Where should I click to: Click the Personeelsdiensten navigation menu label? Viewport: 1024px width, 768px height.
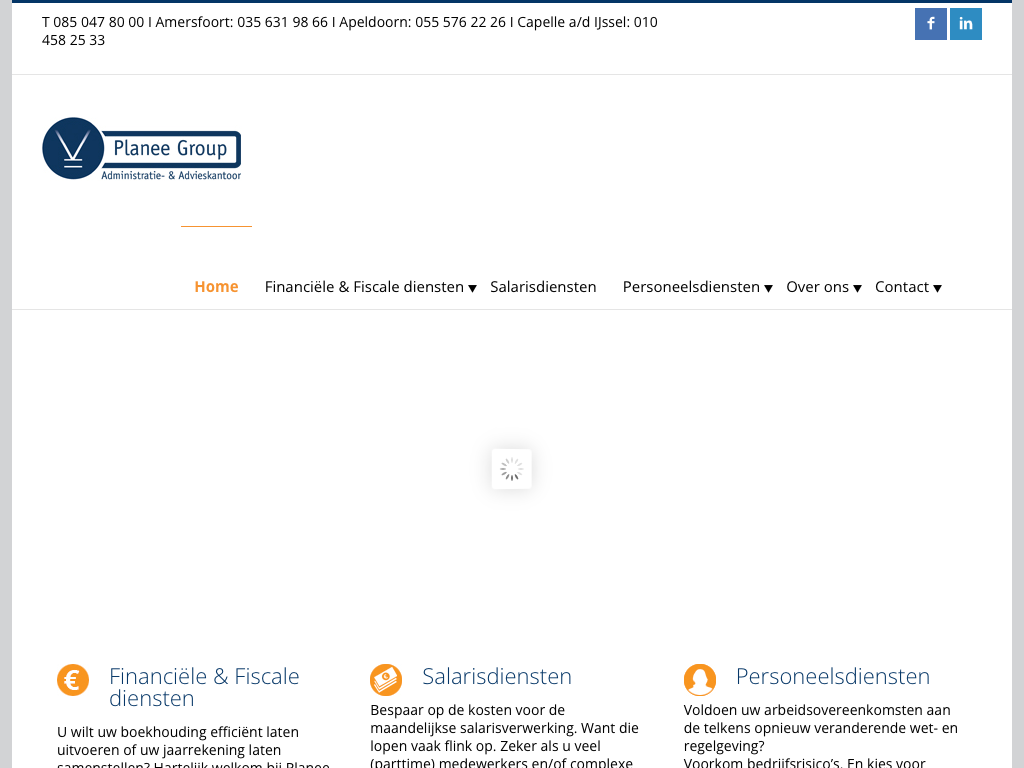pyautogui.click(x=691, y=287)
